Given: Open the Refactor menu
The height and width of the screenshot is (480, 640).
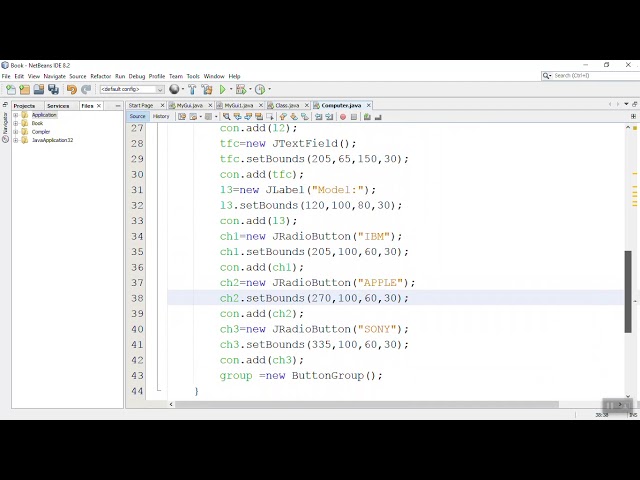Looking at the screenshot, I should [x=100, y=76].
